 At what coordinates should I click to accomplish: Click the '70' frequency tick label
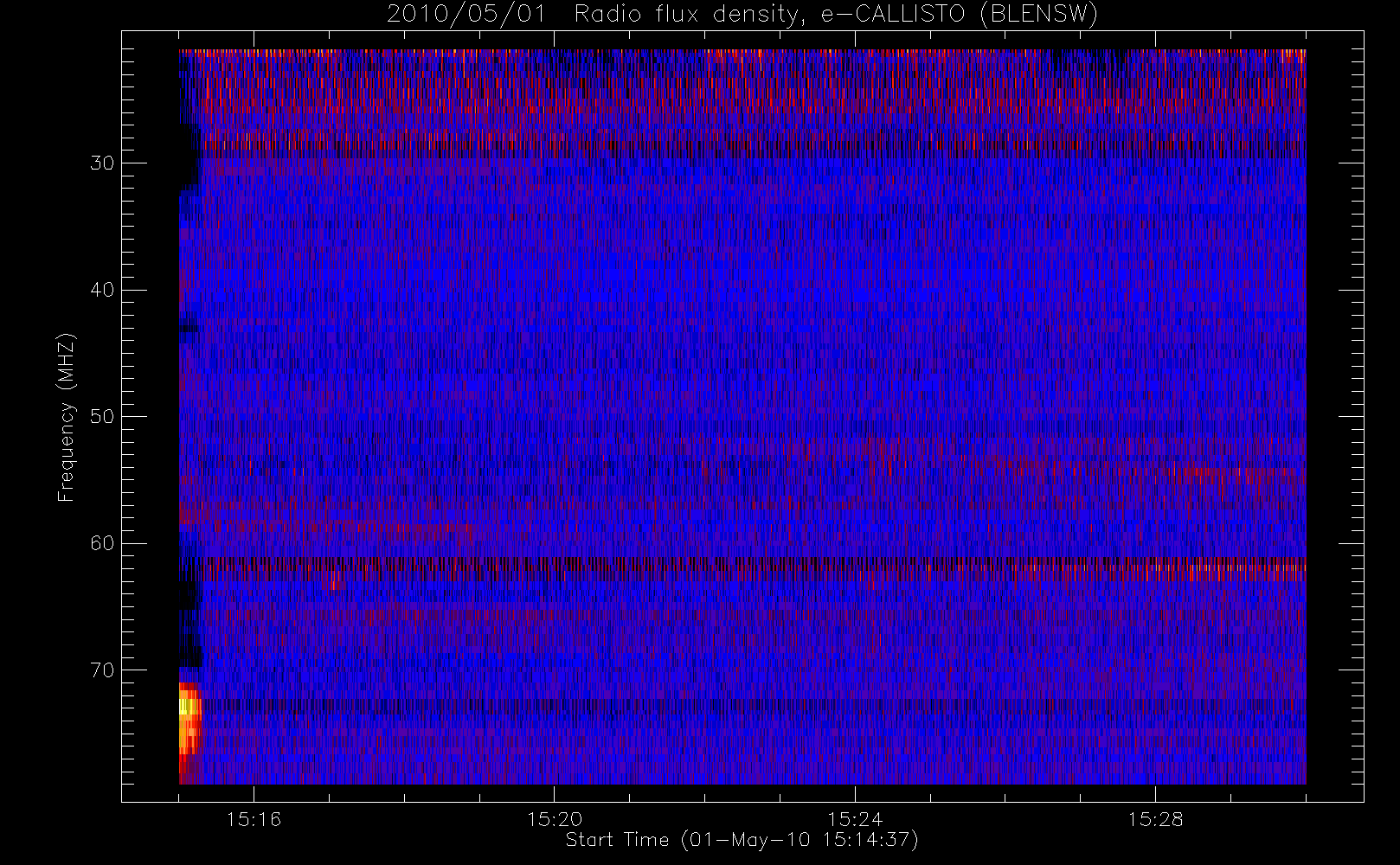tap(102, 670)
